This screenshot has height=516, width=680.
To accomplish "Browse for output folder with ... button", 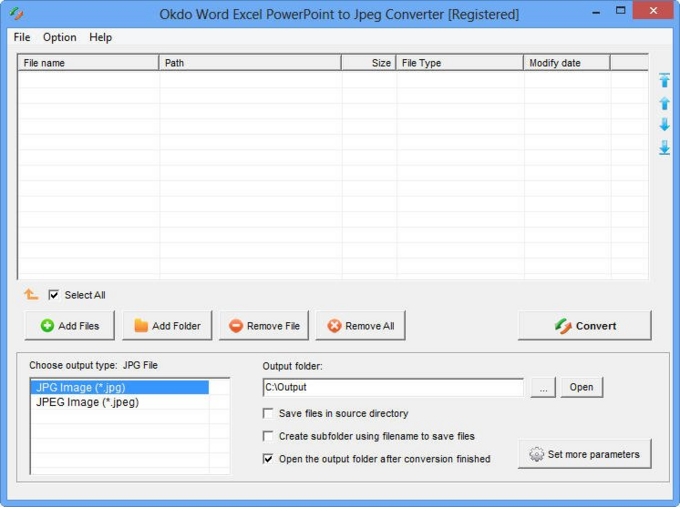I will pyautogui.click(x=543, y=387).
